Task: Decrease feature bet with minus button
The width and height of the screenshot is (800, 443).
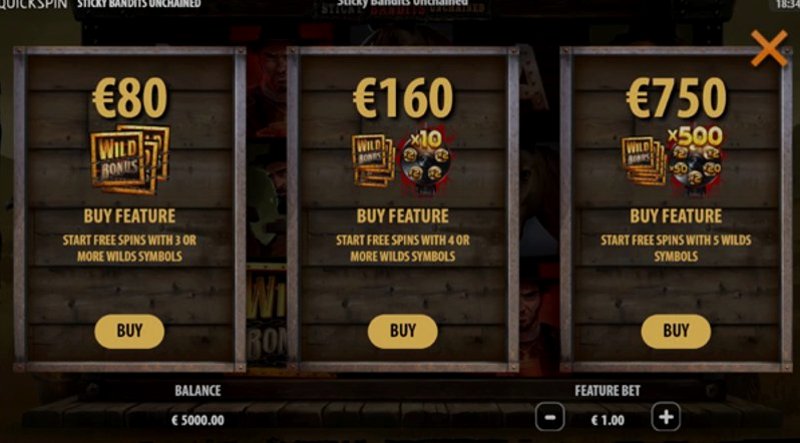Action: [550, 416]
